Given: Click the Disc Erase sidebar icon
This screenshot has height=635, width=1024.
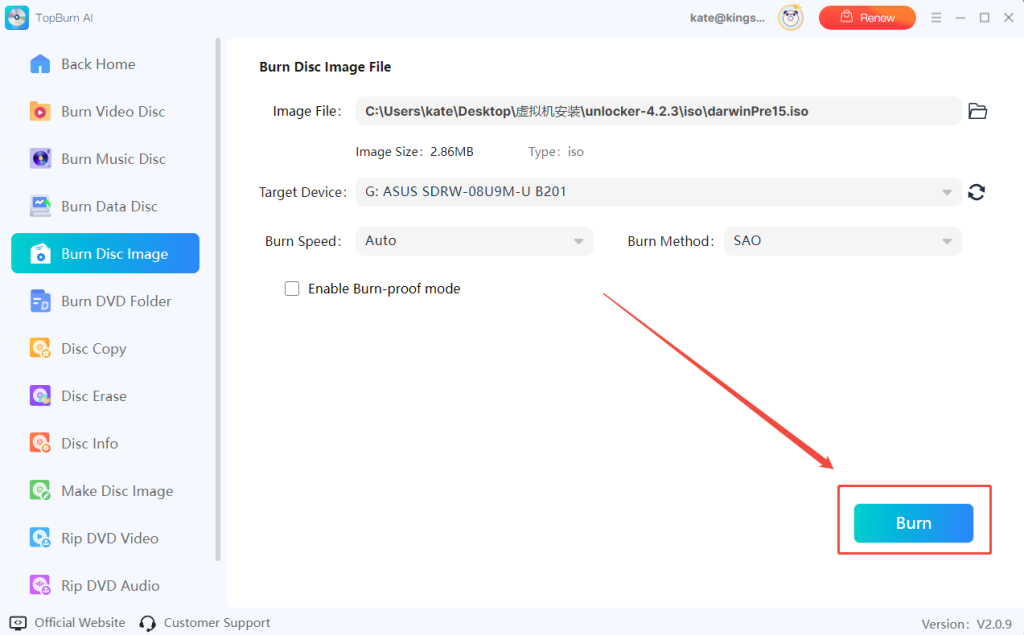Looking at the screenshot, I should click(40, 396).
